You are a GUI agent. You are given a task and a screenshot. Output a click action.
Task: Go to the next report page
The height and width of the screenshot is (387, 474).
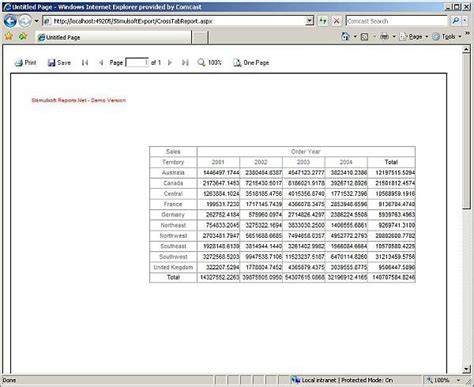point(169,62)
